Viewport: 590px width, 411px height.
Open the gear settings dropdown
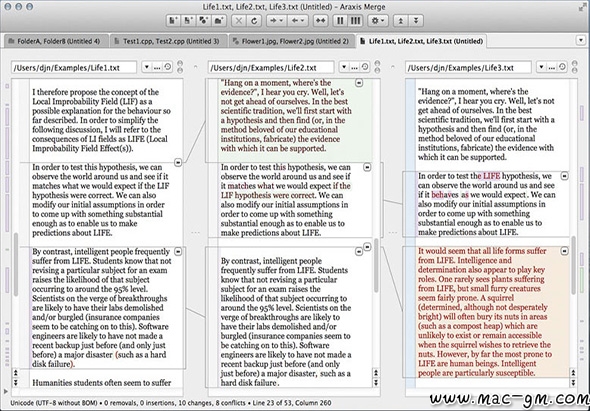point(377,21)
